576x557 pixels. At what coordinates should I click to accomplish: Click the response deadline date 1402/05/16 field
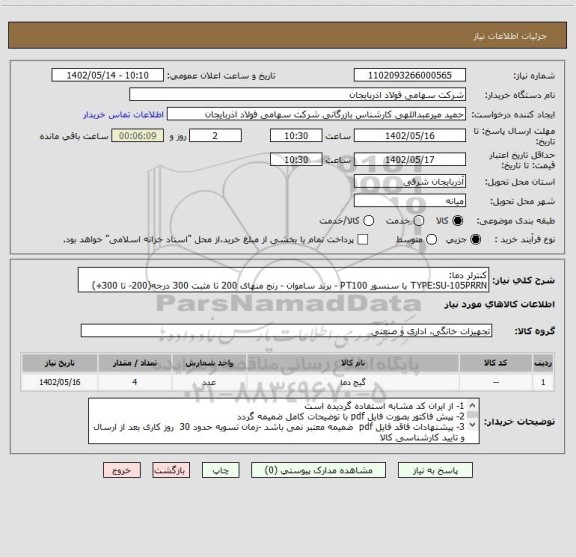click(x=410, y=136)
